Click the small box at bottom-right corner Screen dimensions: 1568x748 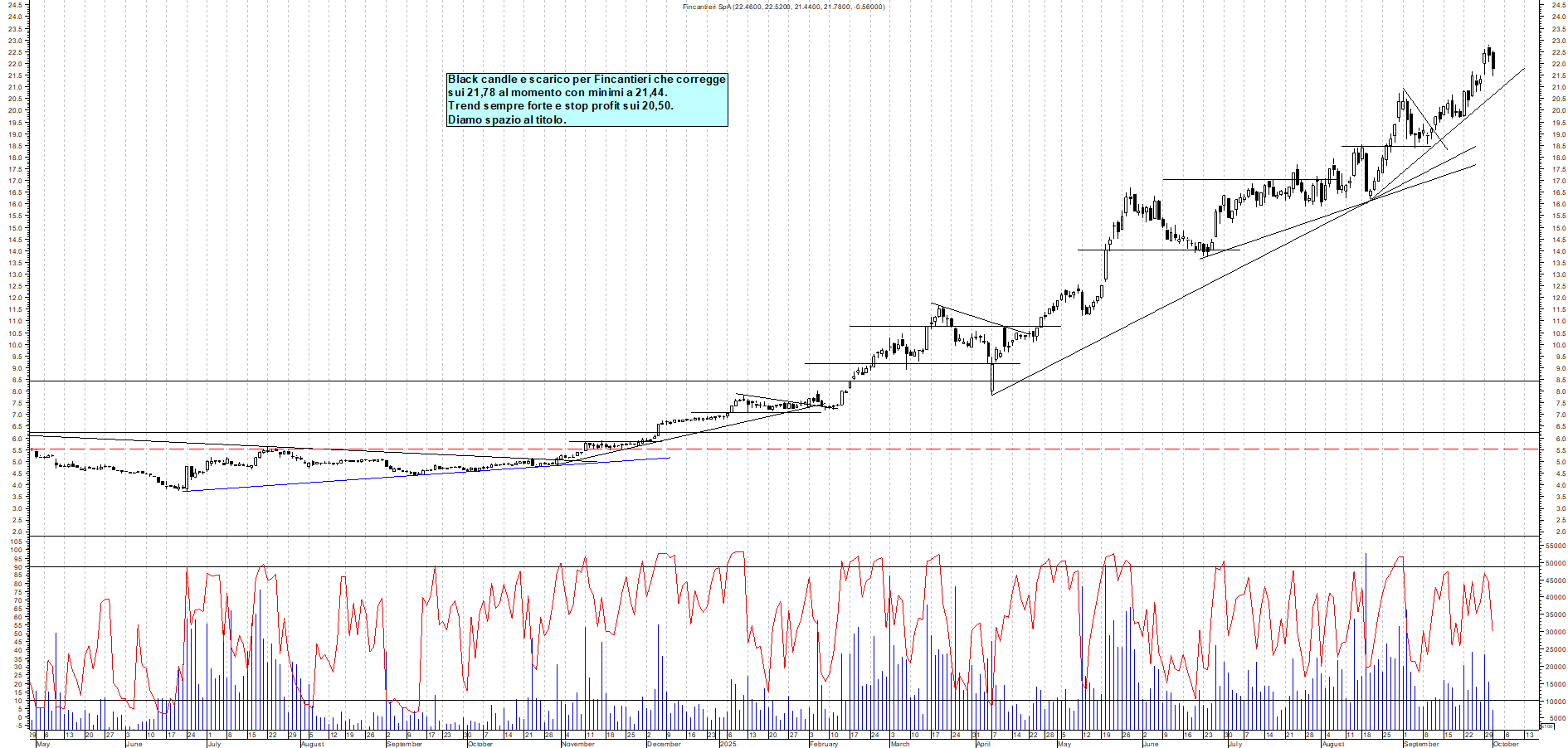1546,726
